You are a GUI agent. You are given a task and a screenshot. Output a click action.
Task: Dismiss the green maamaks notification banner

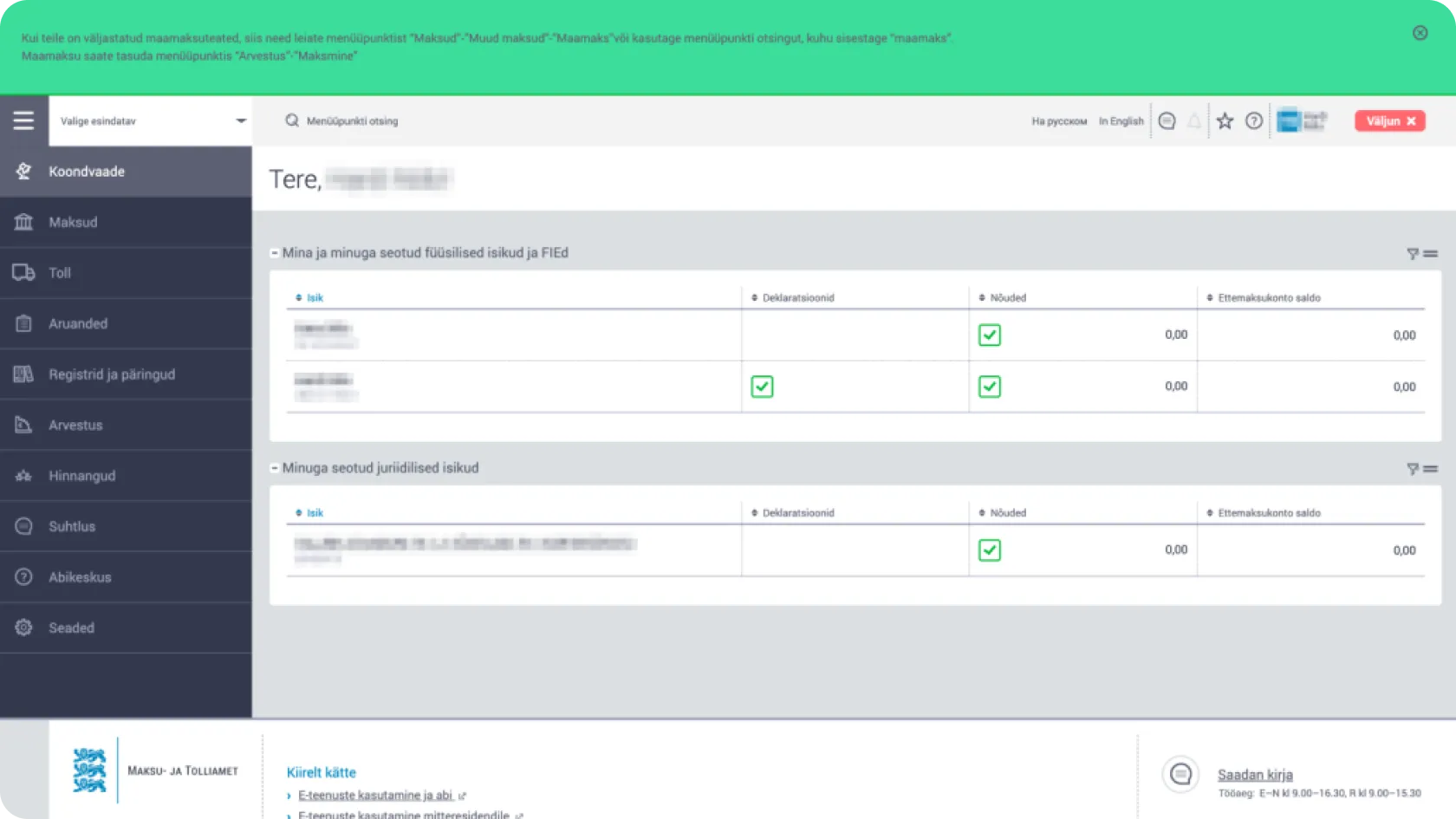pyautogui.click(x=1420, y=33)
